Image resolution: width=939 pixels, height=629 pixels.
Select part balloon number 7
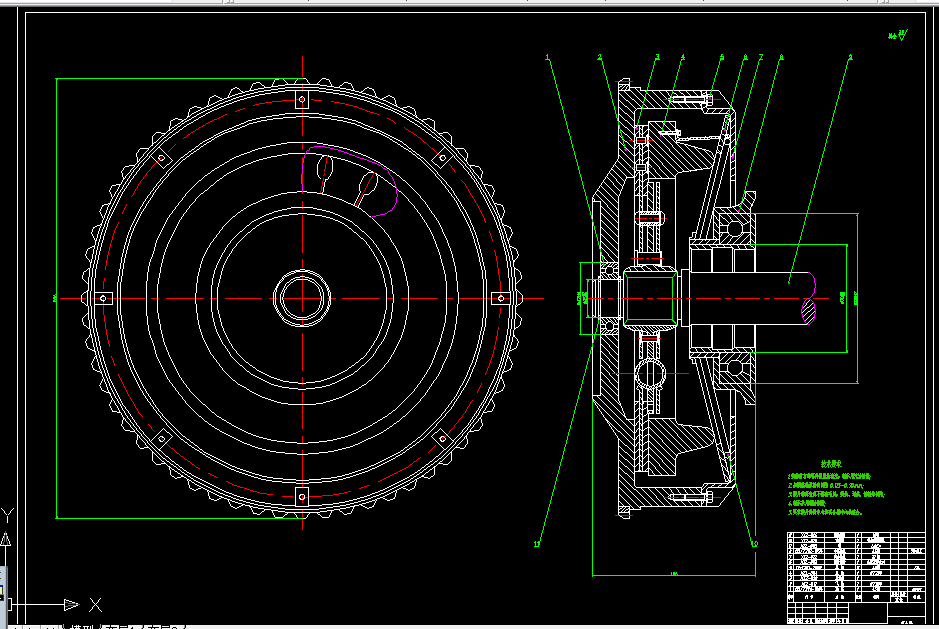pos(761,58)
